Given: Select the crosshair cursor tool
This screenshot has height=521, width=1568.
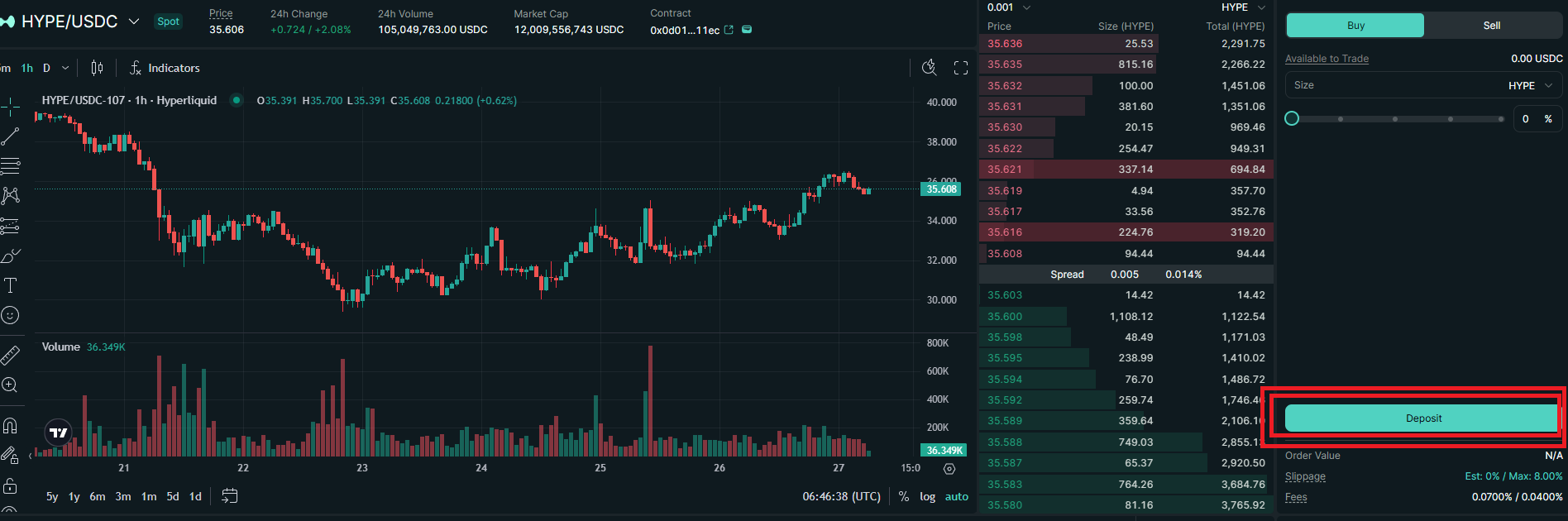Looking at the screenshot, I should pyautogui.click(x=10, y=106).
